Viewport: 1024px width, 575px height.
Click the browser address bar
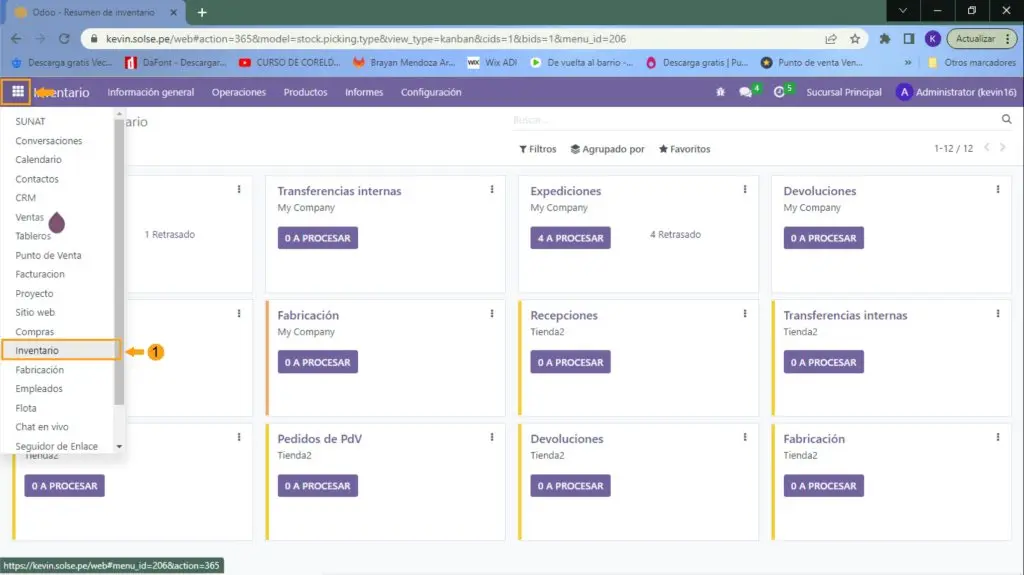coord(450,39)
